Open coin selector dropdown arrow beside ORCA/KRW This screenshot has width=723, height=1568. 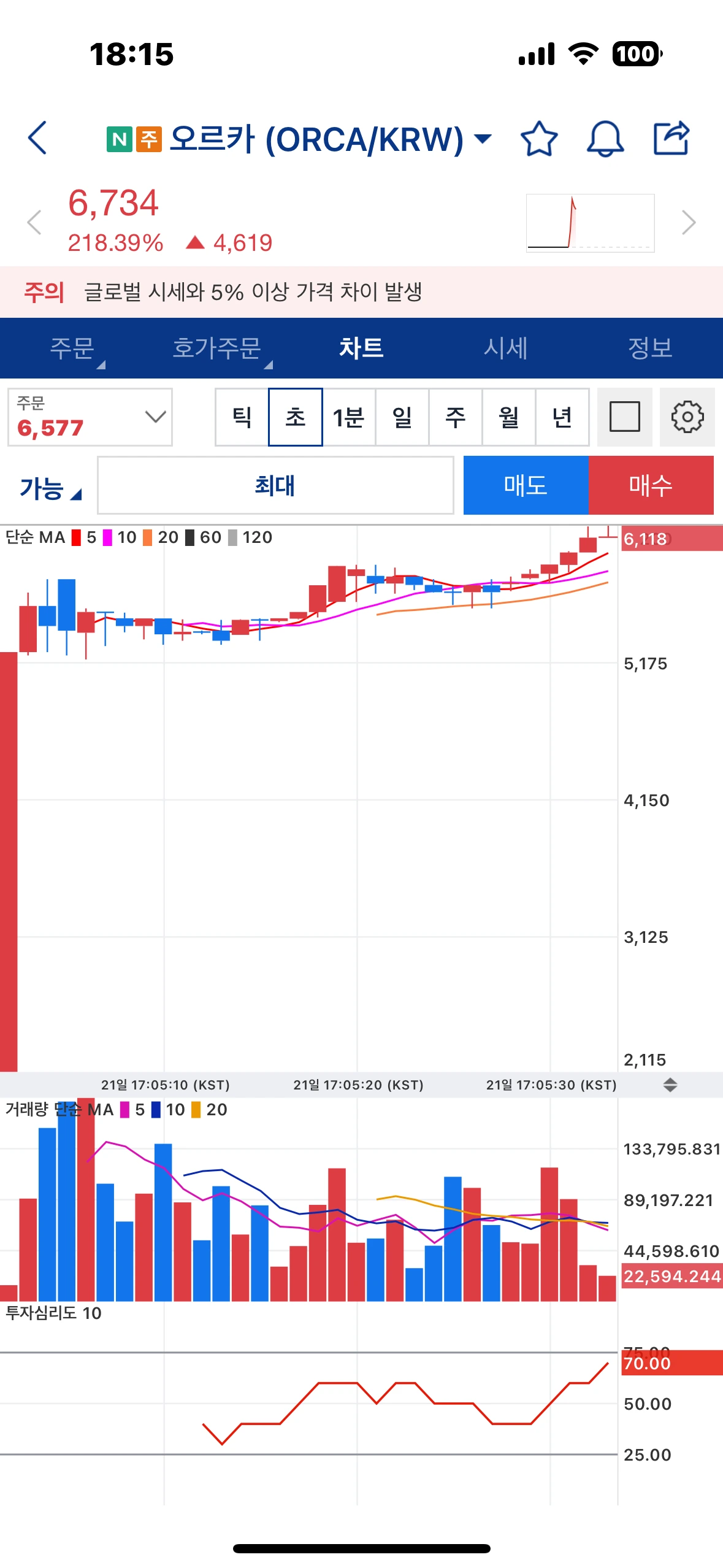[x=483, y=139]
